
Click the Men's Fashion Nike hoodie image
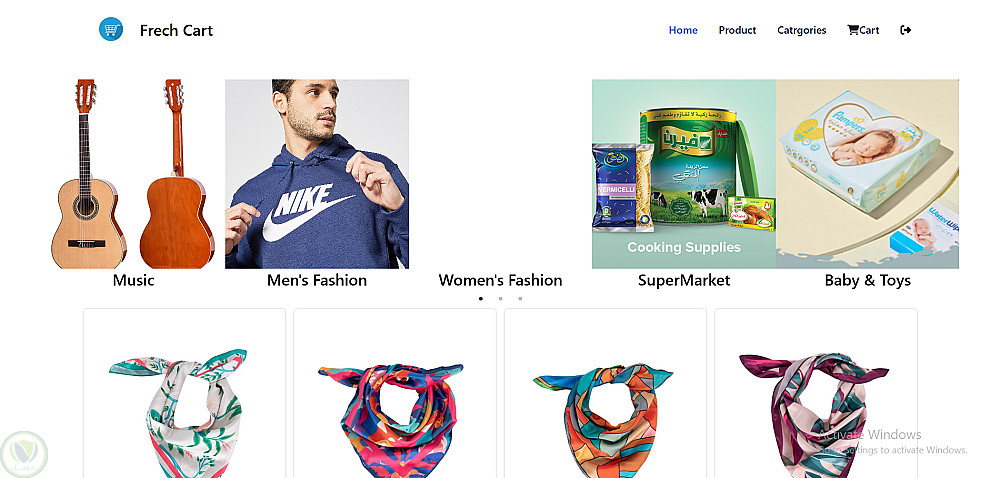[317, 174]
